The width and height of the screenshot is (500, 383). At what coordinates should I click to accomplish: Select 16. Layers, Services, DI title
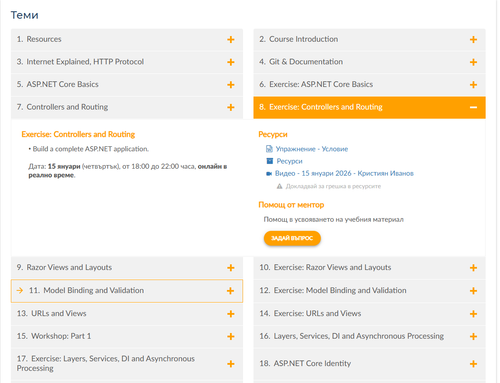click(352, 336)
